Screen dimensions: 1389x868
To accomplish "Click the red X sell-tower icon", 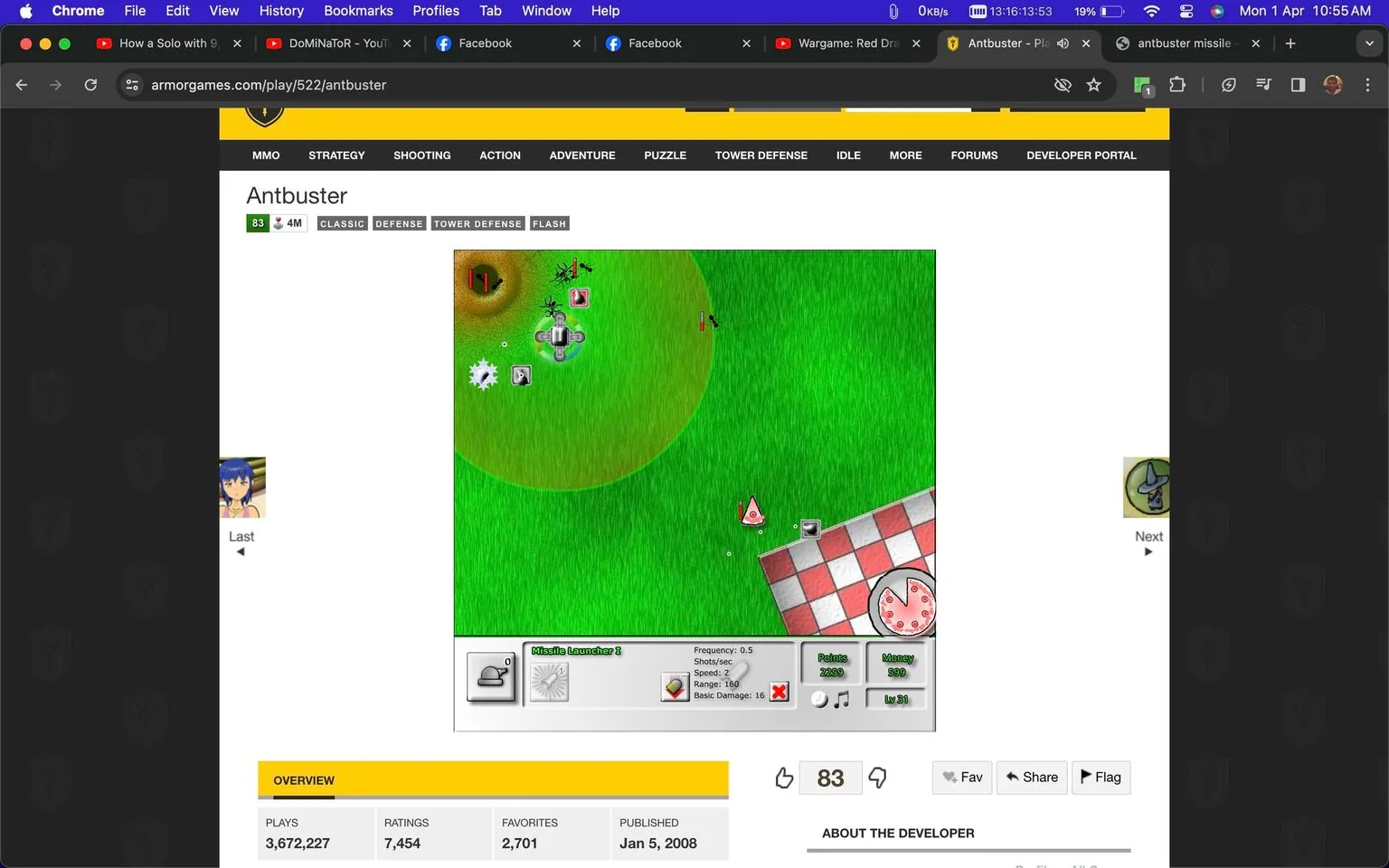I will 780,691.
